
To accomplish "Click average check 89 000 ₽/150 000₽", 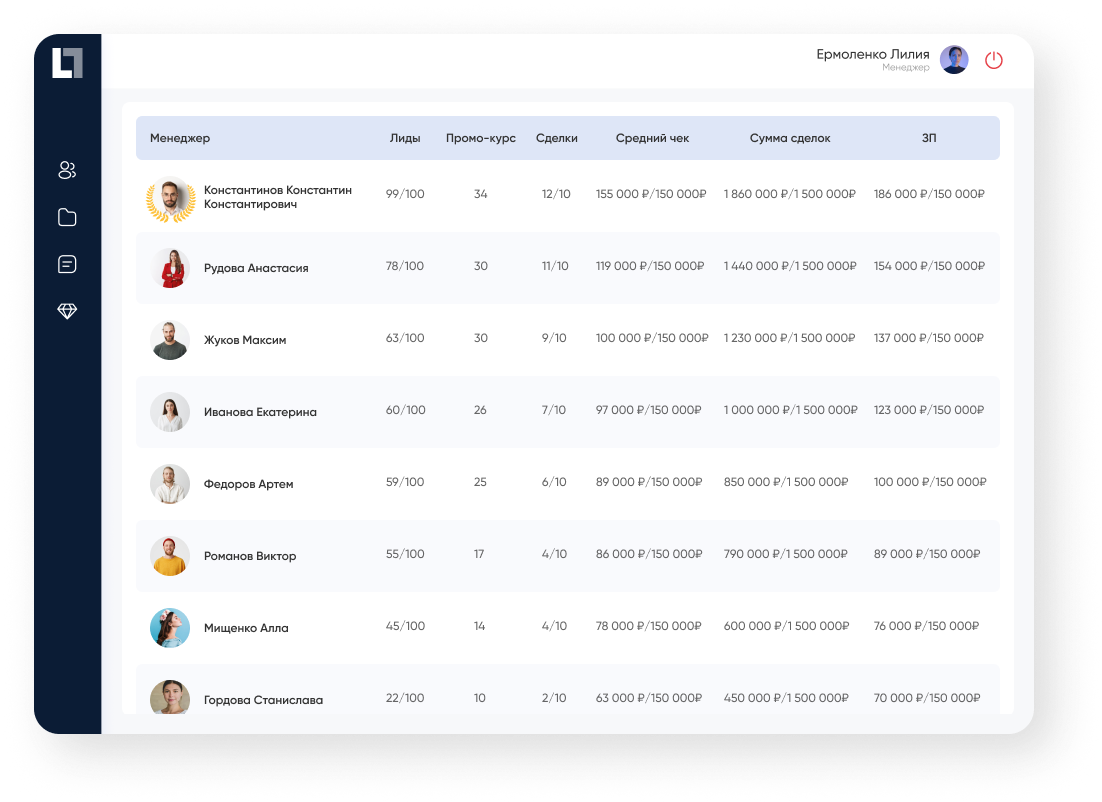I will pos(649,482).
